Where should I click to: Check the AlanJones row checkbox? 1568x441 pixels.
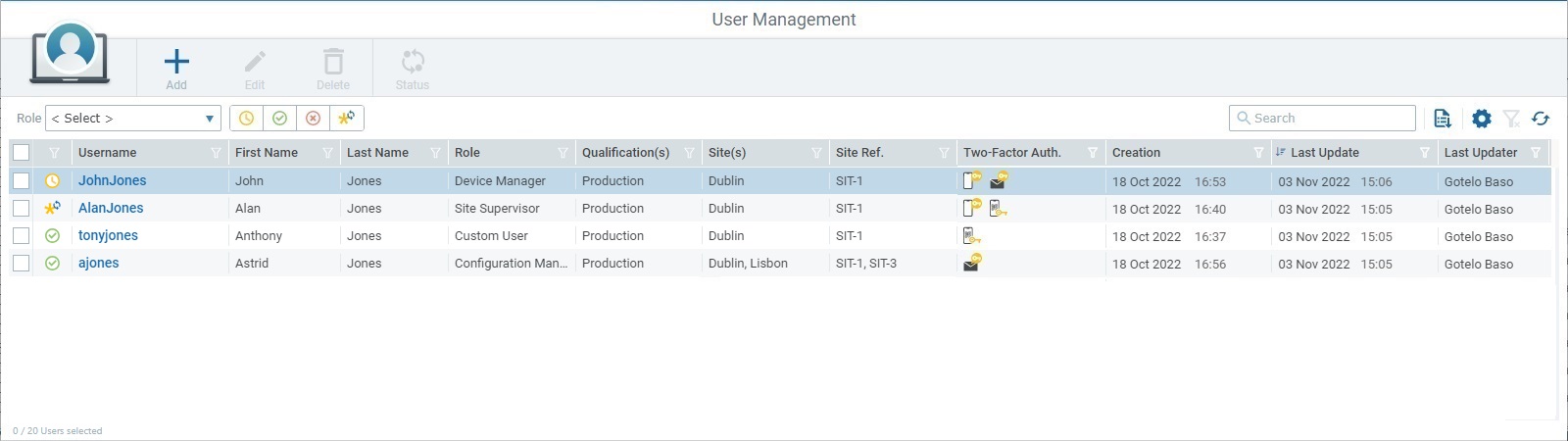[22, 209]
